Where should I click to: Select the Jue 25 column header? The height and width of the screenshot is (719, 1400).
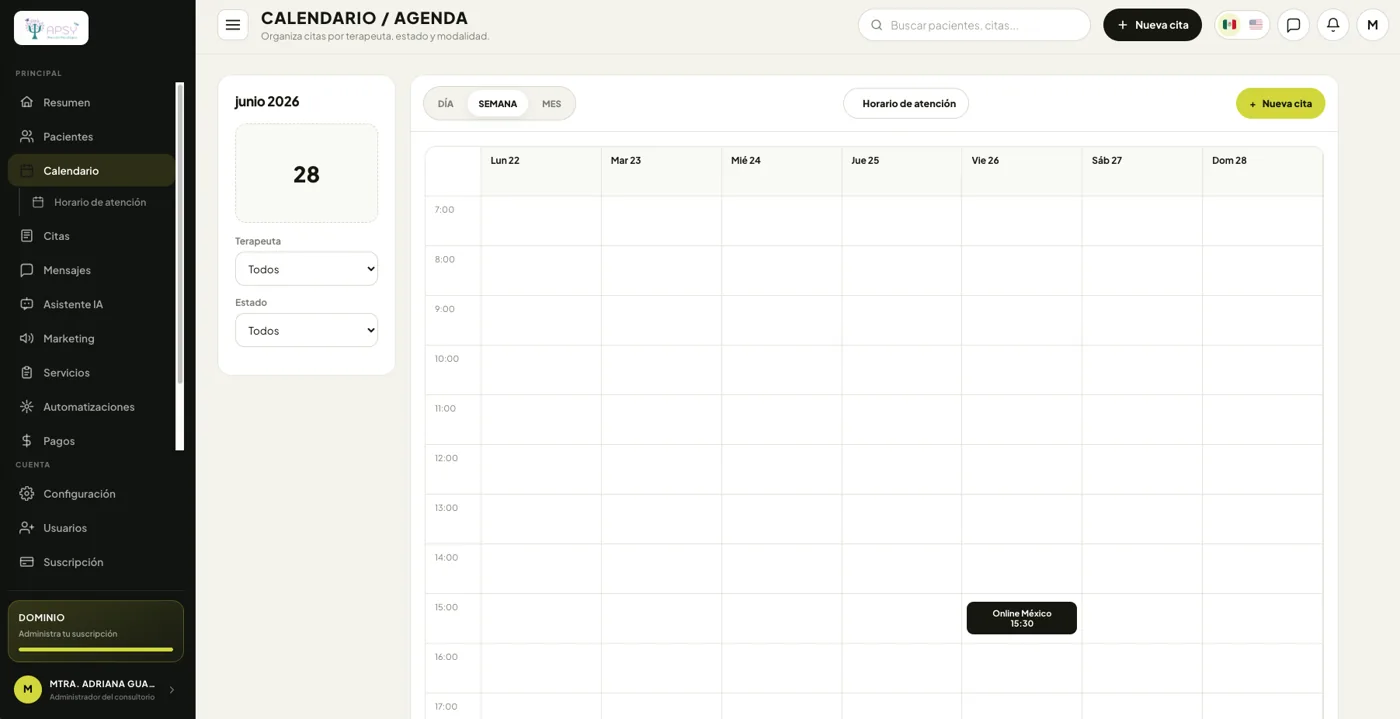[901, 171]
